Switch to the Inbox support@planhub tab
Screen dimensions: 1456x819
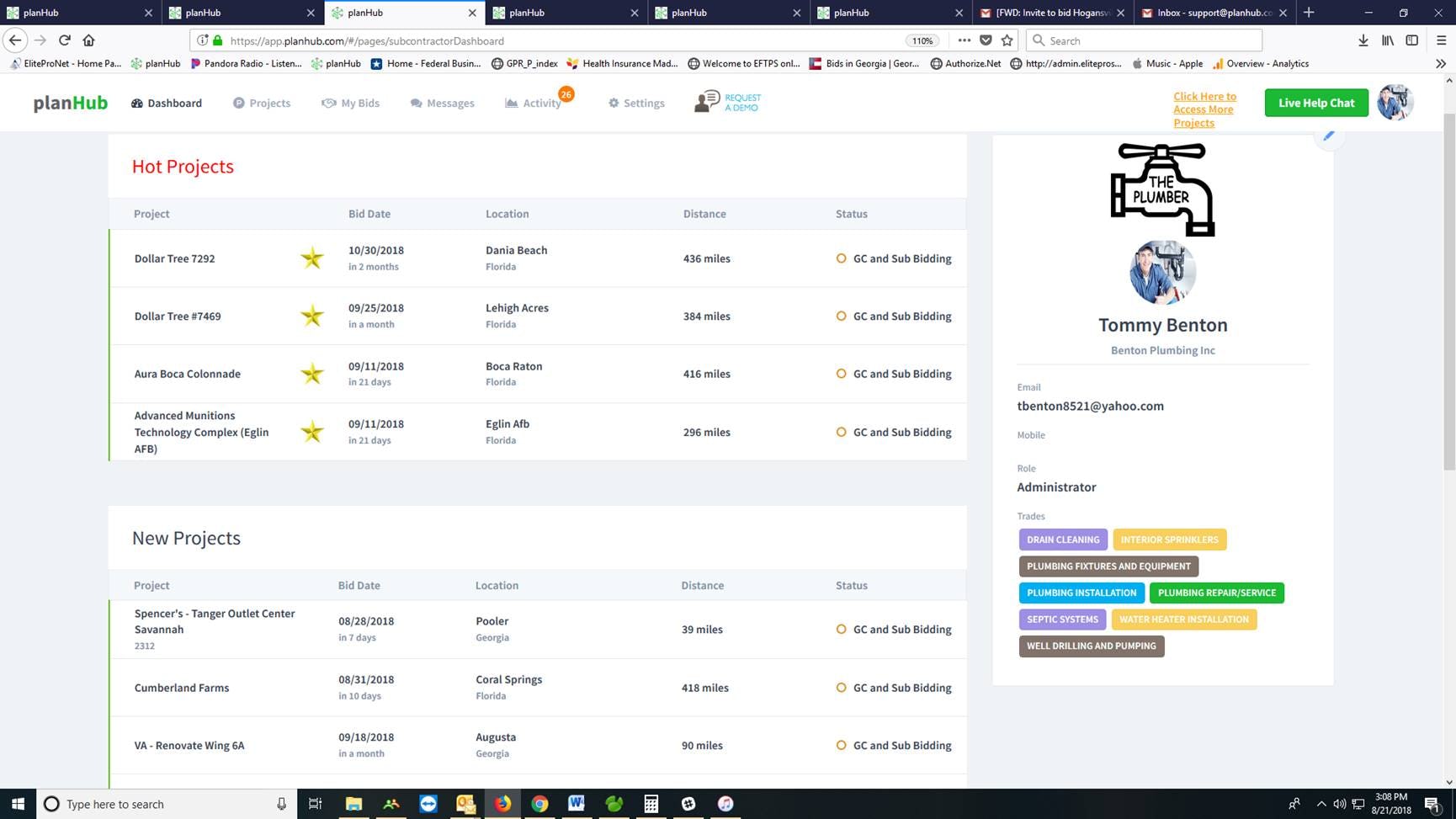tap(1214, 13)
